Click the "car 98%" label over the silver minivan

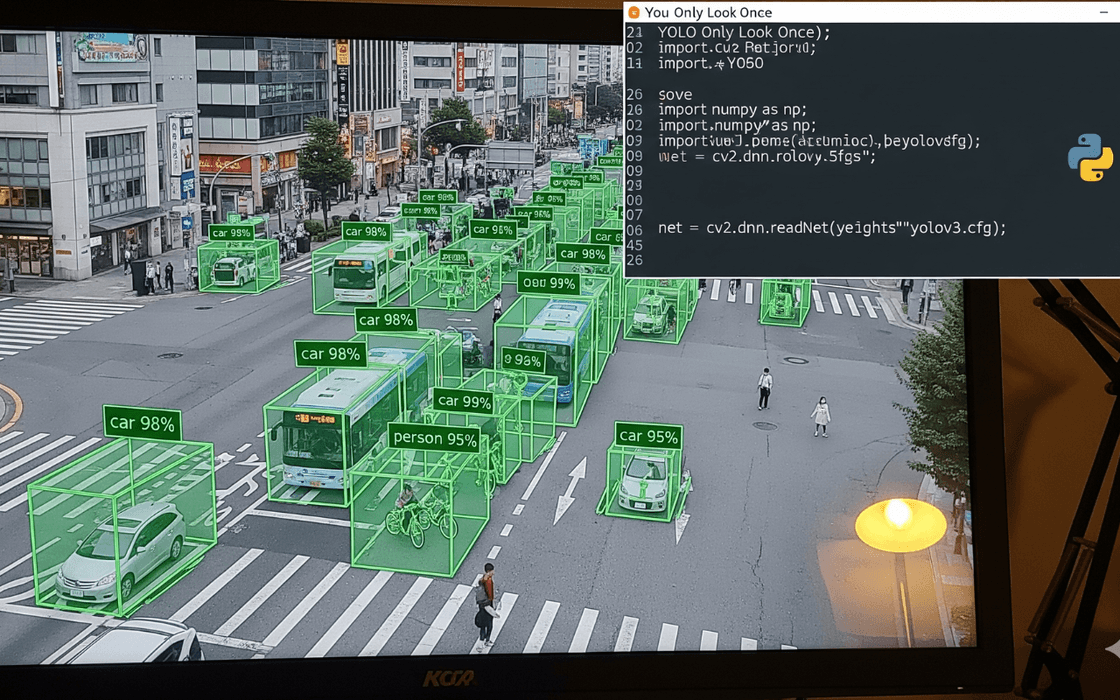pos(142,423)
